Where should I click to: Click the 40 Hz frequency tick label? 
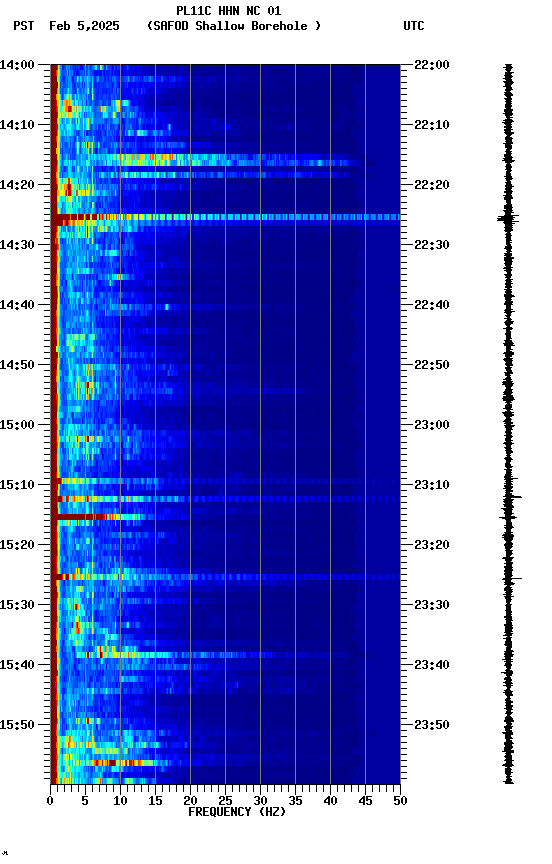(330, 801)
